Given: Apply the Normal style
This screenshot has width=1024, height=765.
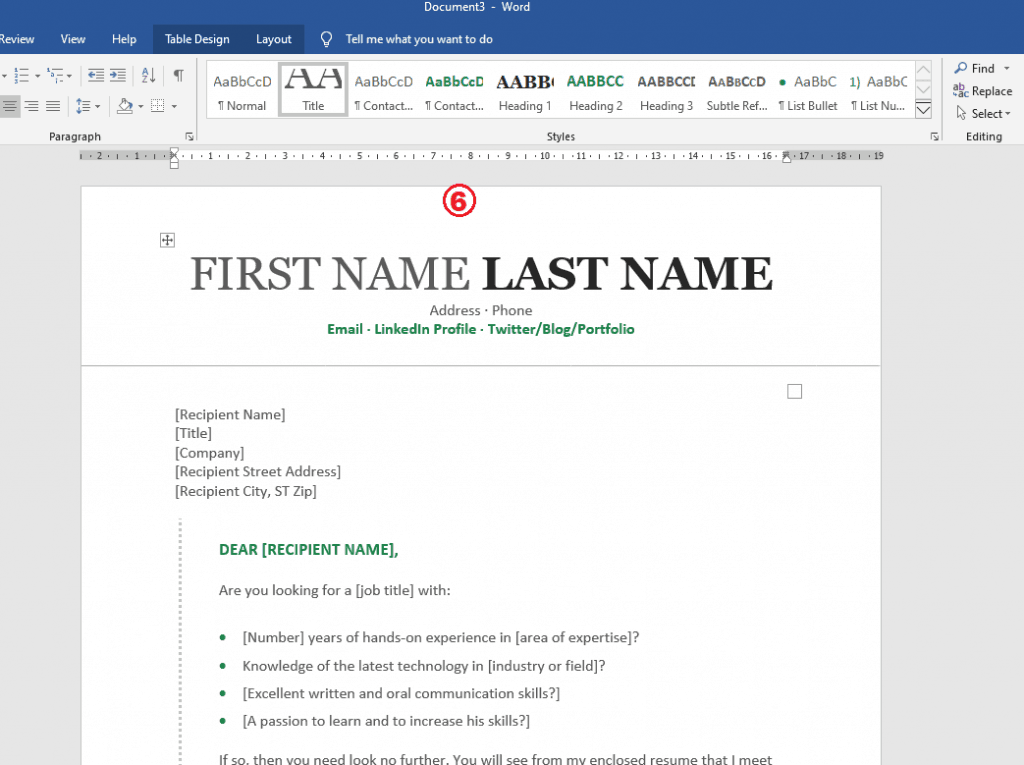Looking at the screenshot, I should pos(242,90).
